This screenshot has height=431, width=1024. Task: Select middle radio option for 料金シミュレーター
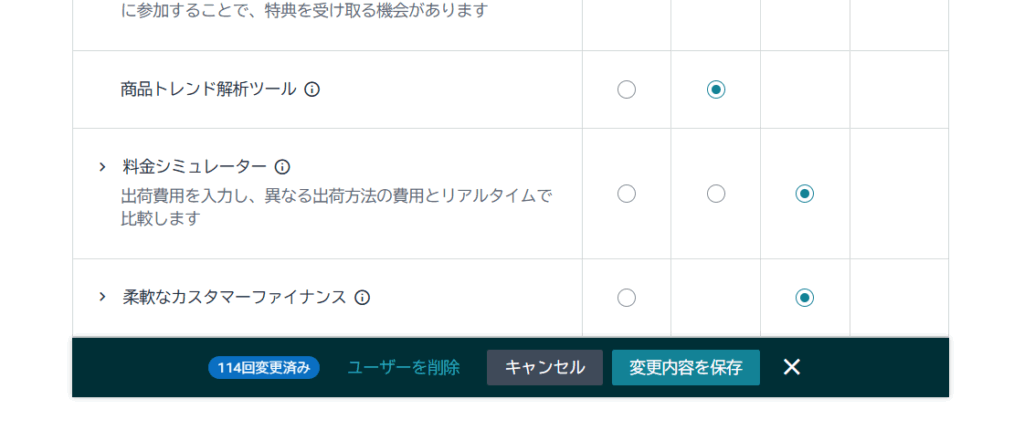click(x=716, y=194)
